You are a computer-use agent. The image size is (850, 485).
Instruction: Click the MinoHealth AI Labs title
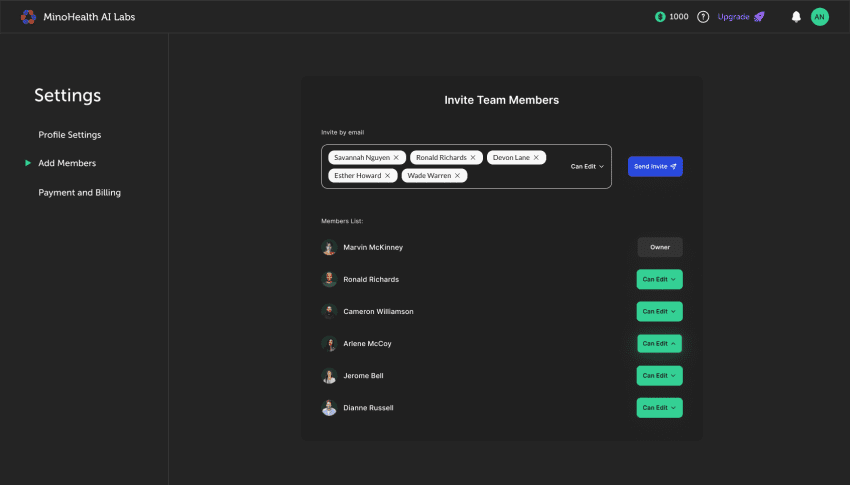point(89,17)
